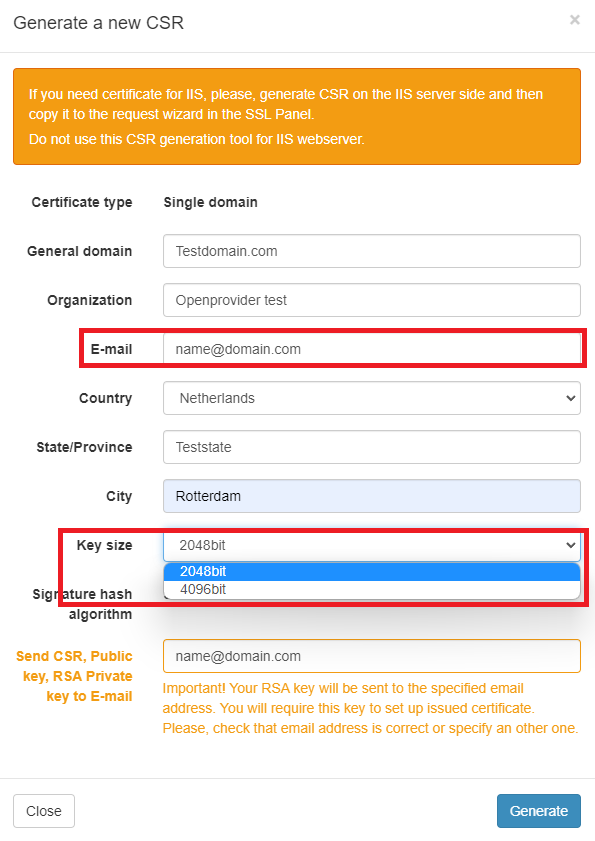The height and width of the screenshot is (841, 595).
Task: Dismiss the dialog with the X icon
Action: coord(575,19)
